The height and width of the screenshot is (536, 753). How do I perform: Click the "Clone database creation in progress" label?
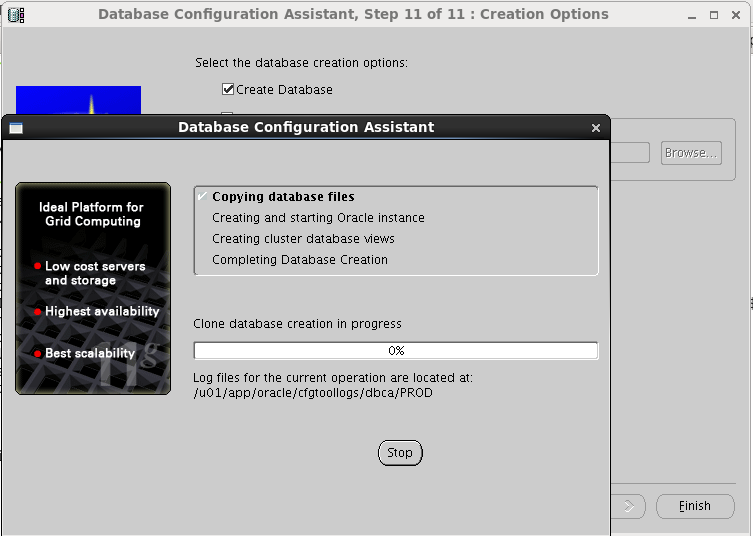pyautogui.click(x=297, y=324)
